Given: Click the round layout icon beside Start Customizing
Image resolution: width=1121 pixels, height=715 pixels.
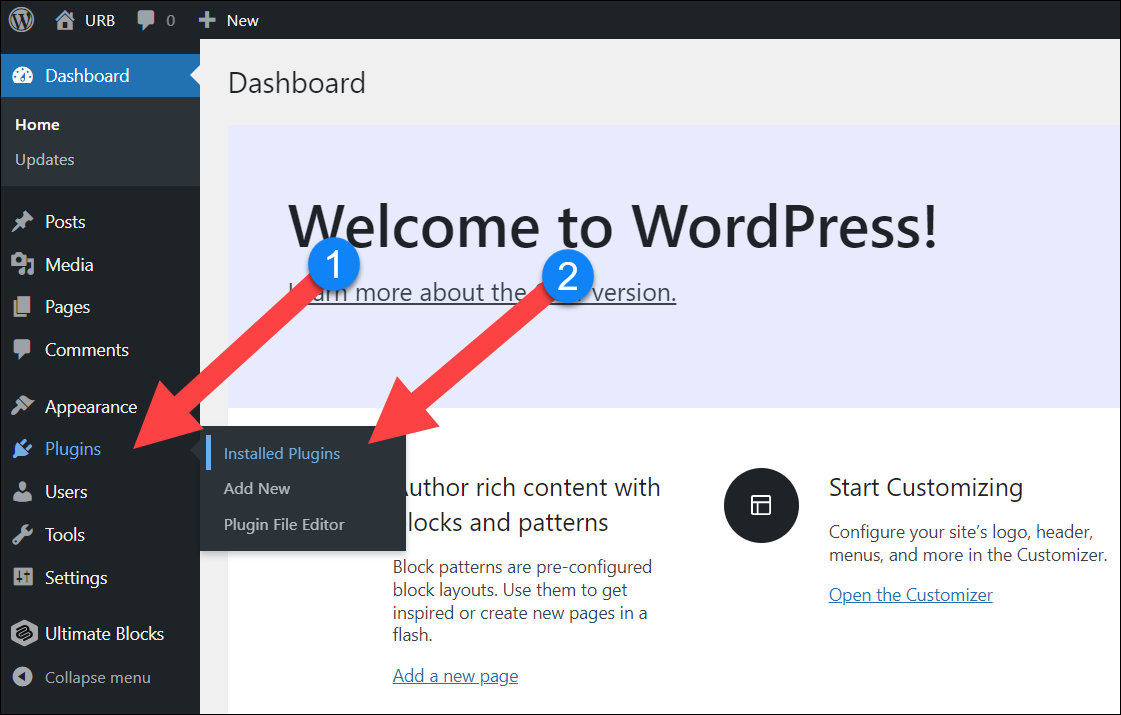Looking at the screenshot, I should click(761, 505).
